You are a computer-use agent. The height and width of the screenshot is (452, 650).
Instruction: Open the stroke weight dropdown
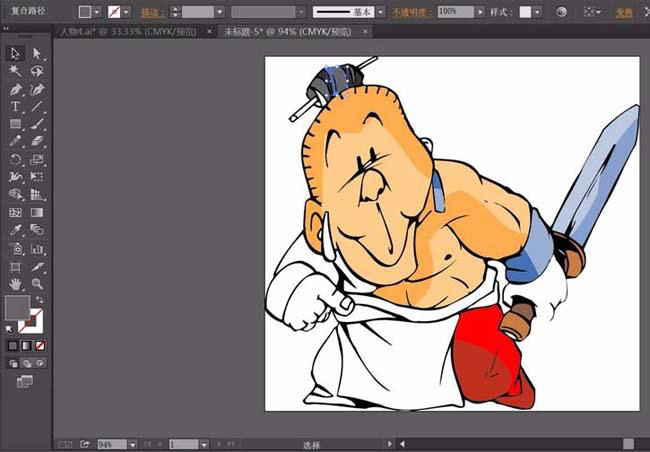(x=220, y=12)
